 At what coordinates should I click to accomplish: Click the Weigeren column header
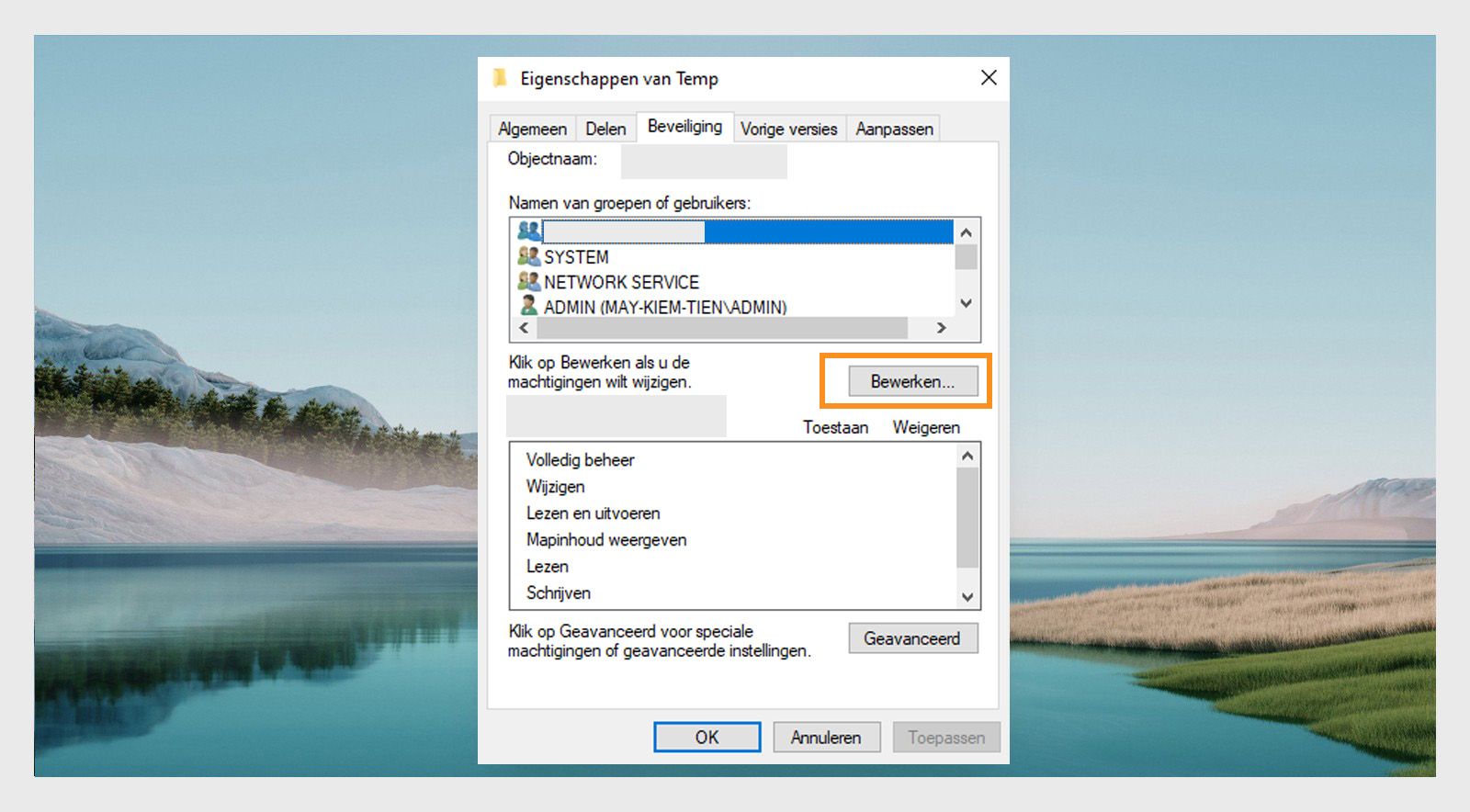click(x=926, y=427)
